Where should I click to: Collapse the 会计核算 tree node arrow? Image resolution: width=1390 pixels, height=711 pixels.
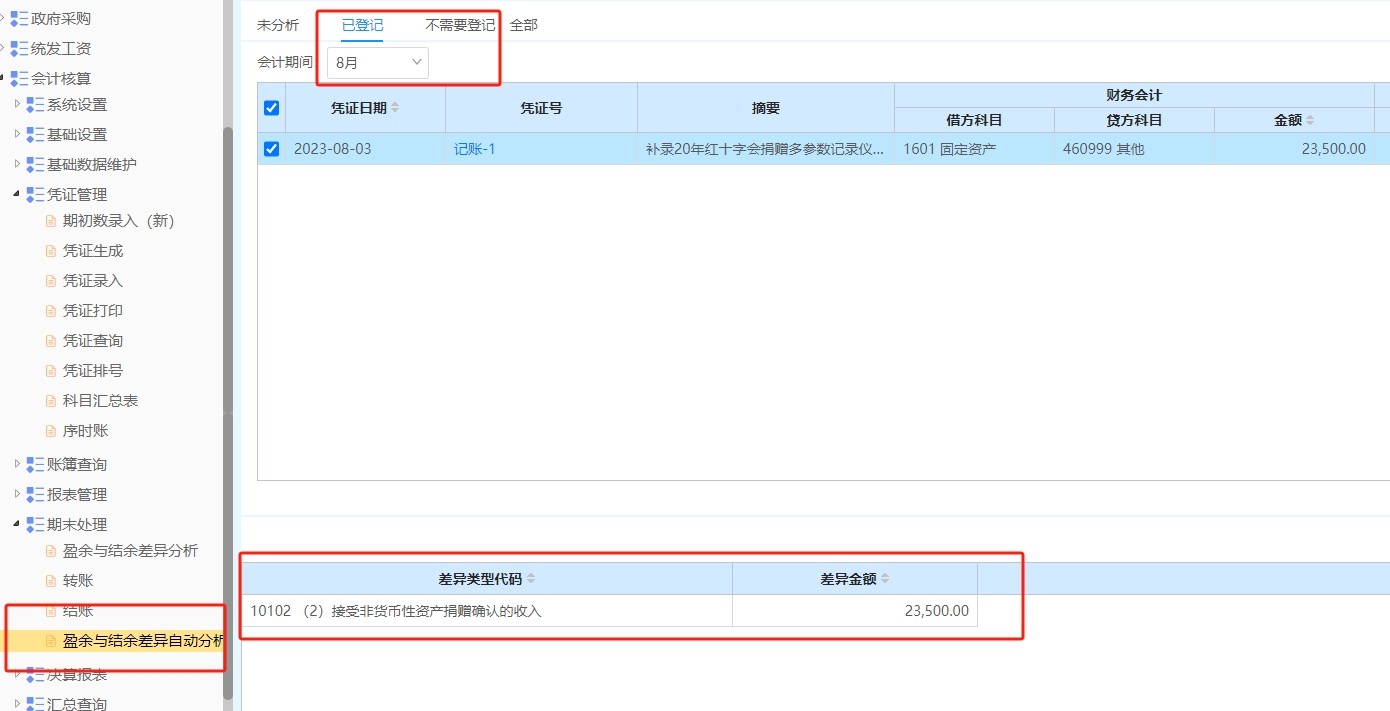pos(3,79)
